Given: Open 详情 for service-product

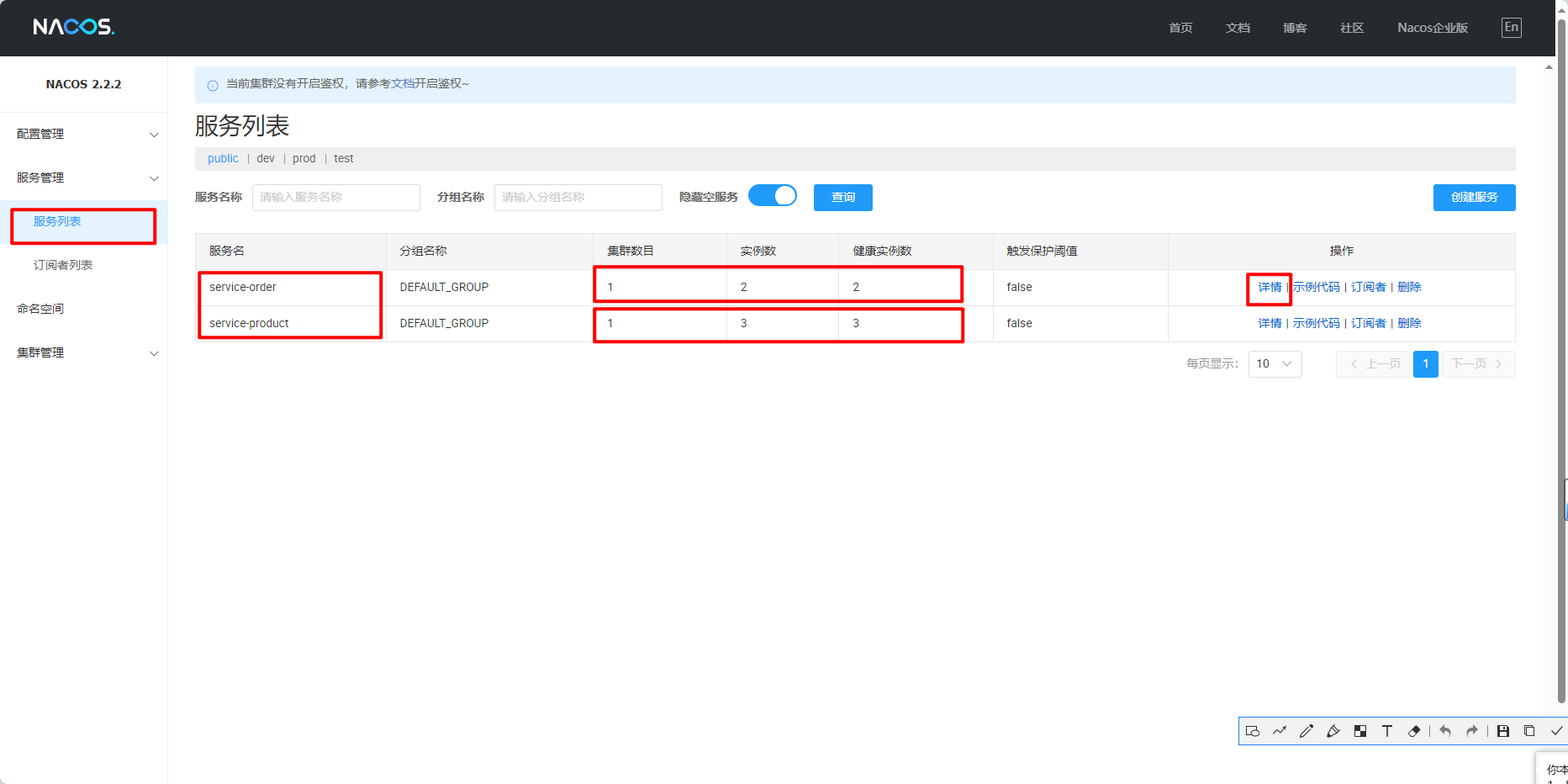Looking at the screenshot, I should pos(1270,324).
